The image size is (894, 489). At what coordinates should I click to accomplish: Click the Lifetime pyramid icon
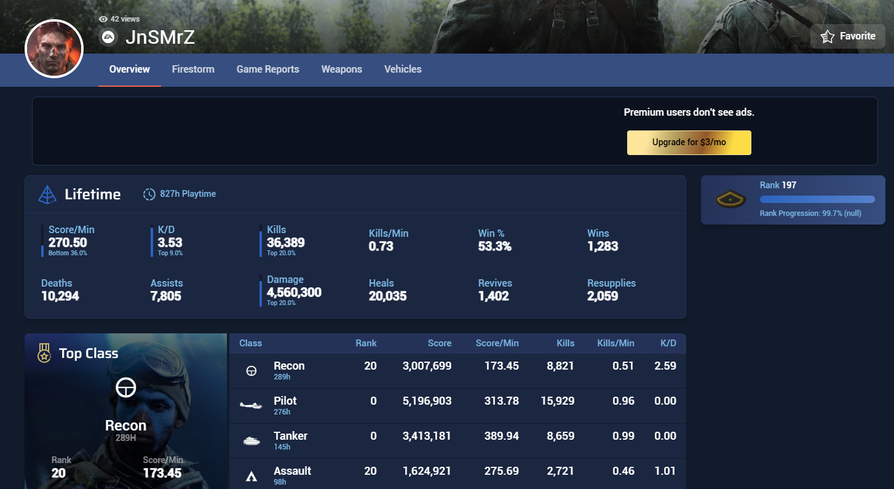pyautogui.click(x=47, y=194)
